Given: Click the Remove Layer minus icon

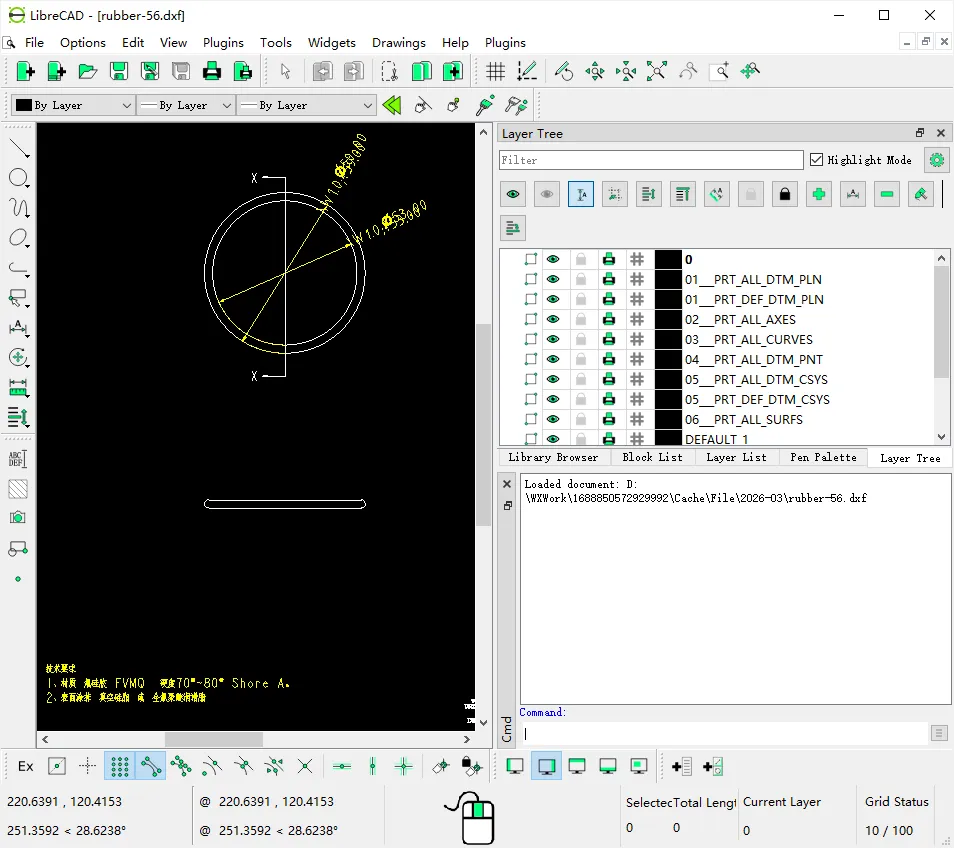Looking at the screenshot, I should (x=887, y=195).
